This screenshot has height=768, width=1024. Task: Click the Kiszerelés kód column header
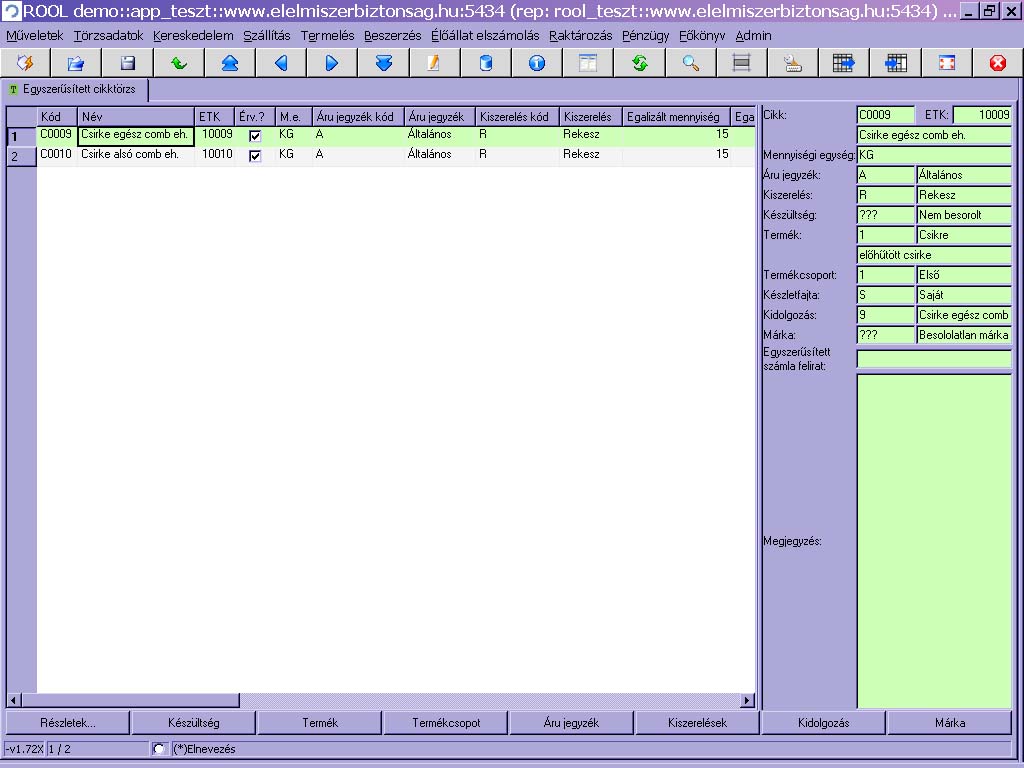(517, 117)
